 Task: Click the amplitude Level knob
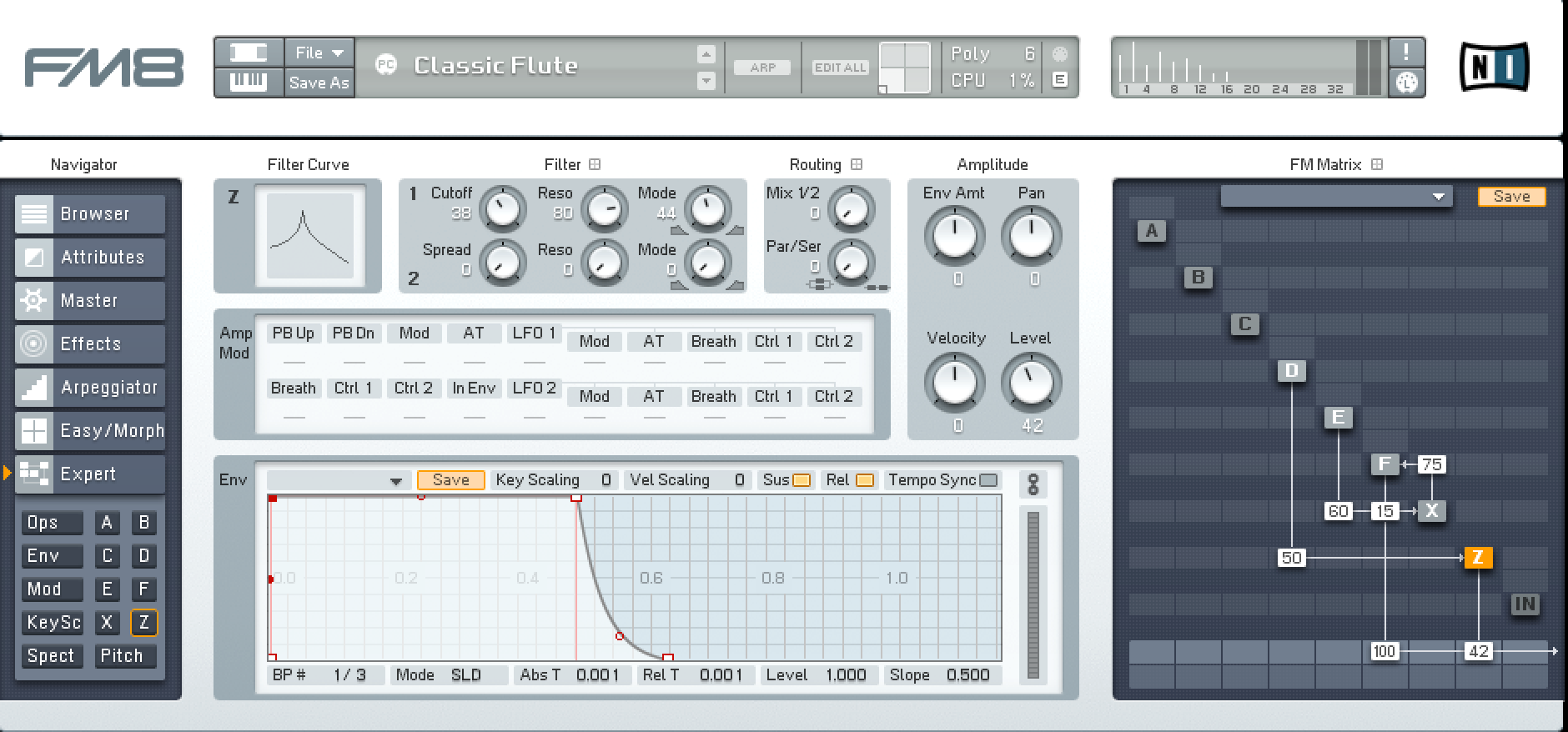coord(1032,383)
